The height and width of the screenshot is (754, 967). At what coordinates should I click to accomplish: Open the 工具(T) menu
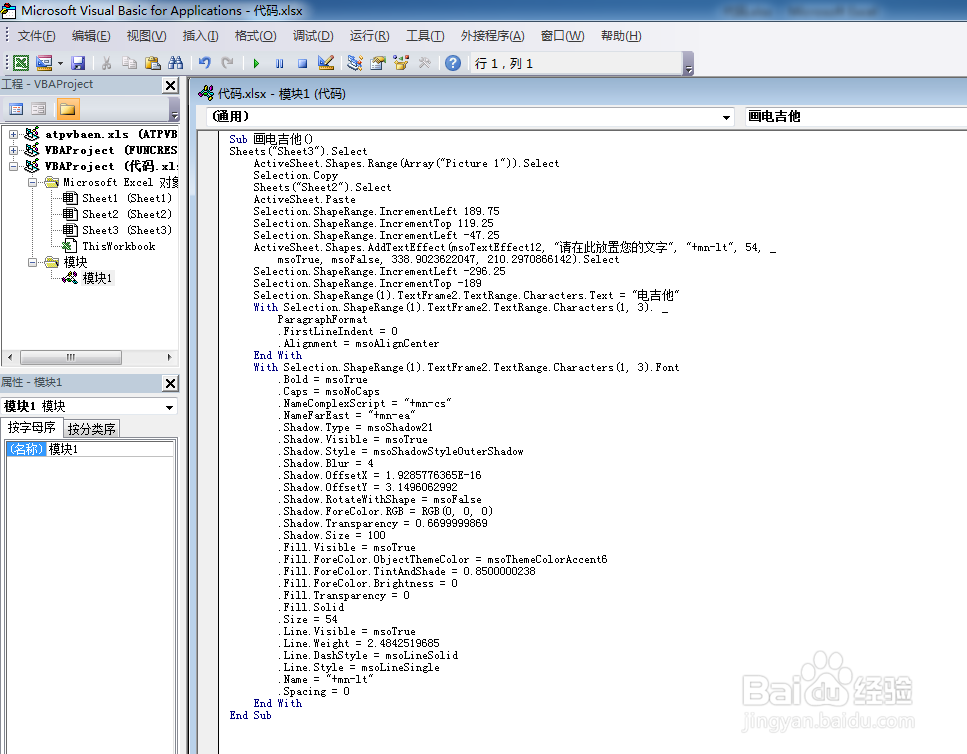pos(425,36)
